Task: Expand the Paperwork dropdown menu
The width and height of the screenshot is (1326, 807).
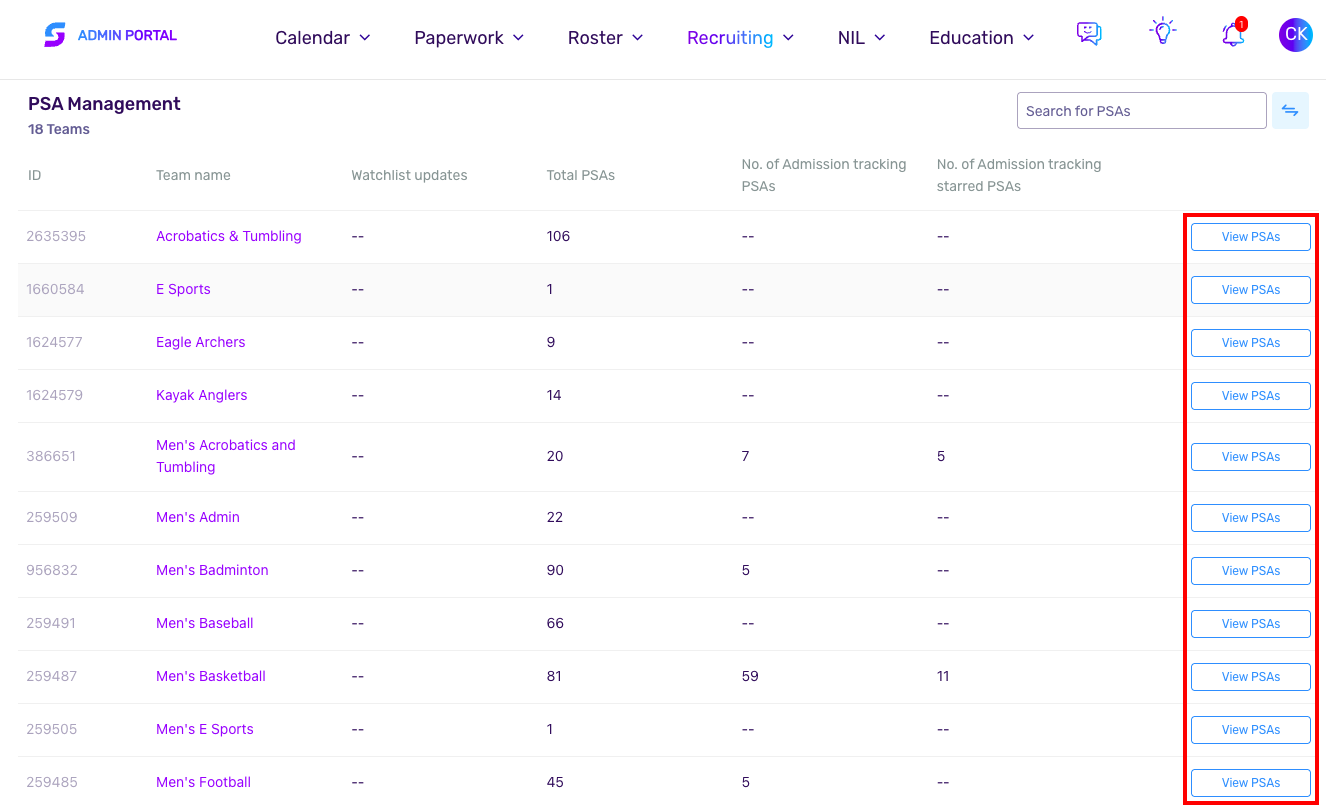Action: 469,38
